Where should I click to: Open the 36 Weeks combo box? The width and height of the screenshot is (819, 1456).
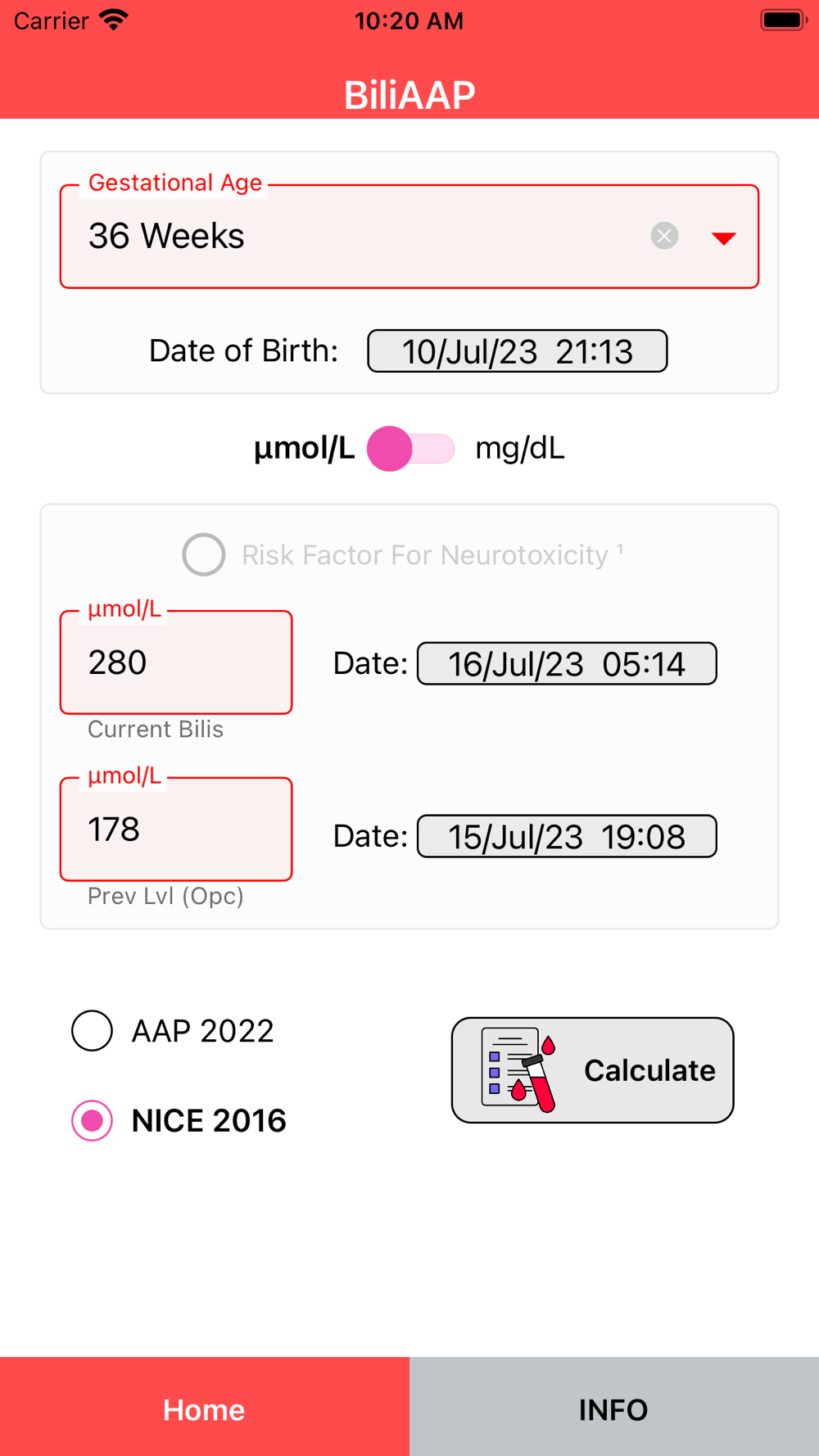409,237
